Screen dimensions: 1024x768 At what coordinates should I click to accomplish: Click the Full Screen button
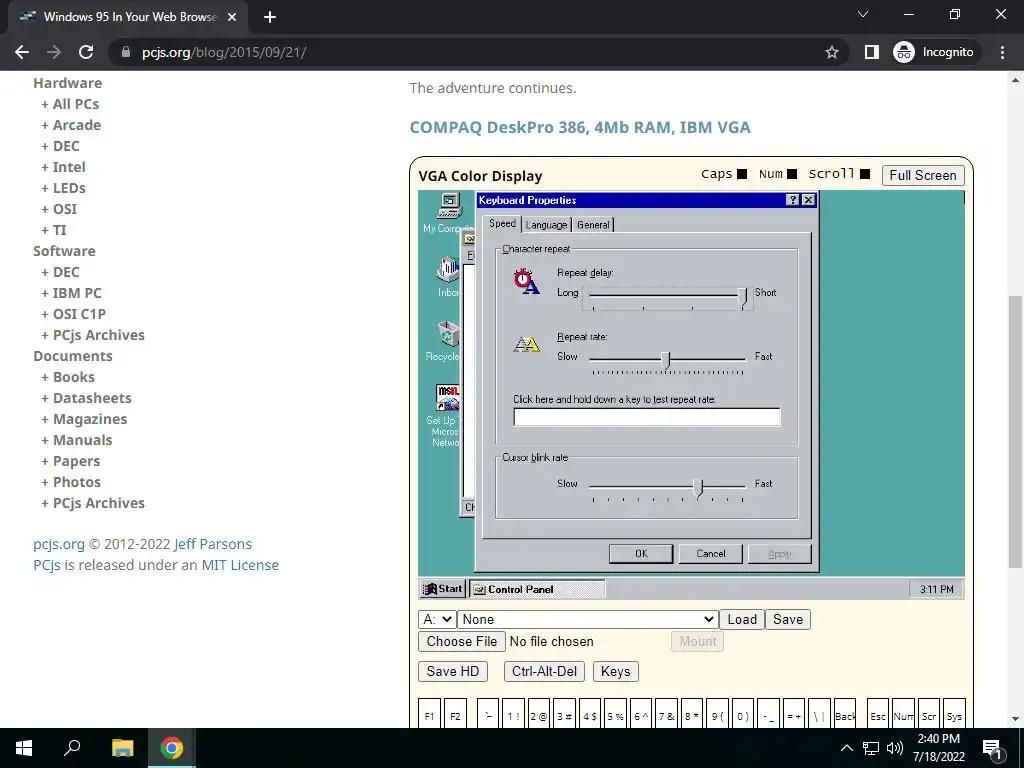pyautogui.click(x=922, y=175)
